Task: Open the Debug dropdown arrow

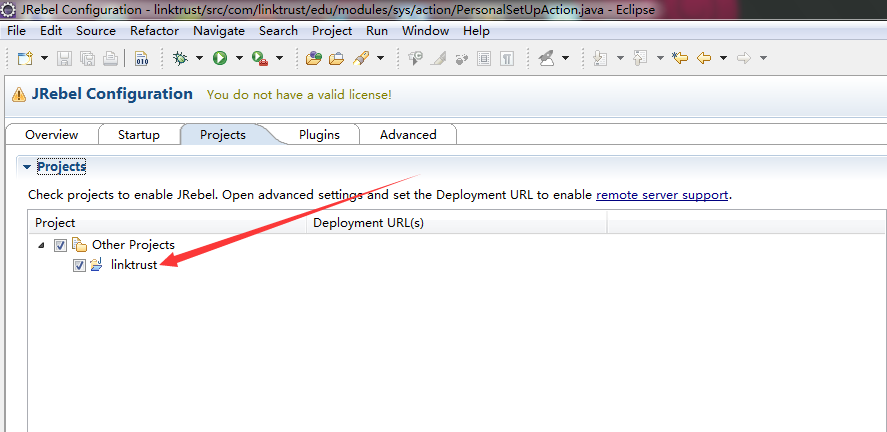Action: coord(199,58)
